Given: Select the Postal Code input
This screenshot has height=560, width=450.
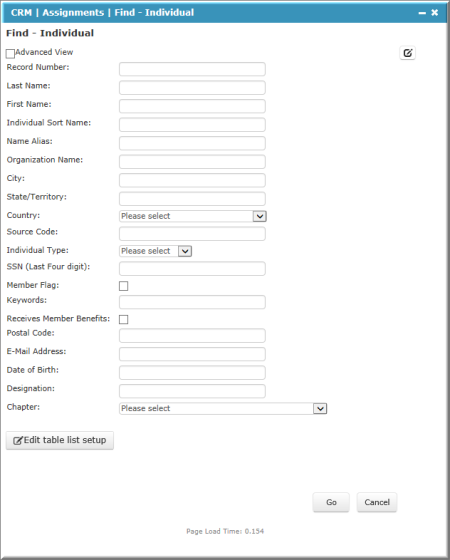Looking at the screenshot, I should pos(192,335).
